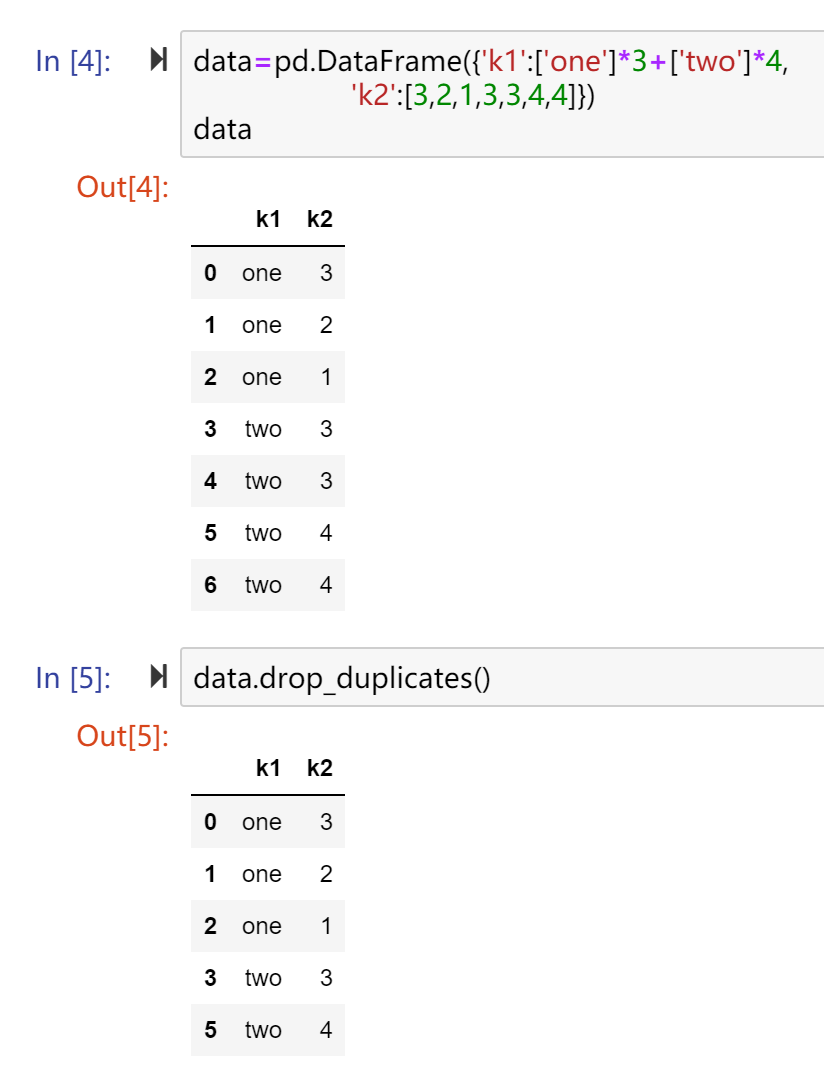Click row index 4 in the first table
This screenshot has height=1076, width=824.
pyautogui.click(x=268, y=481)
